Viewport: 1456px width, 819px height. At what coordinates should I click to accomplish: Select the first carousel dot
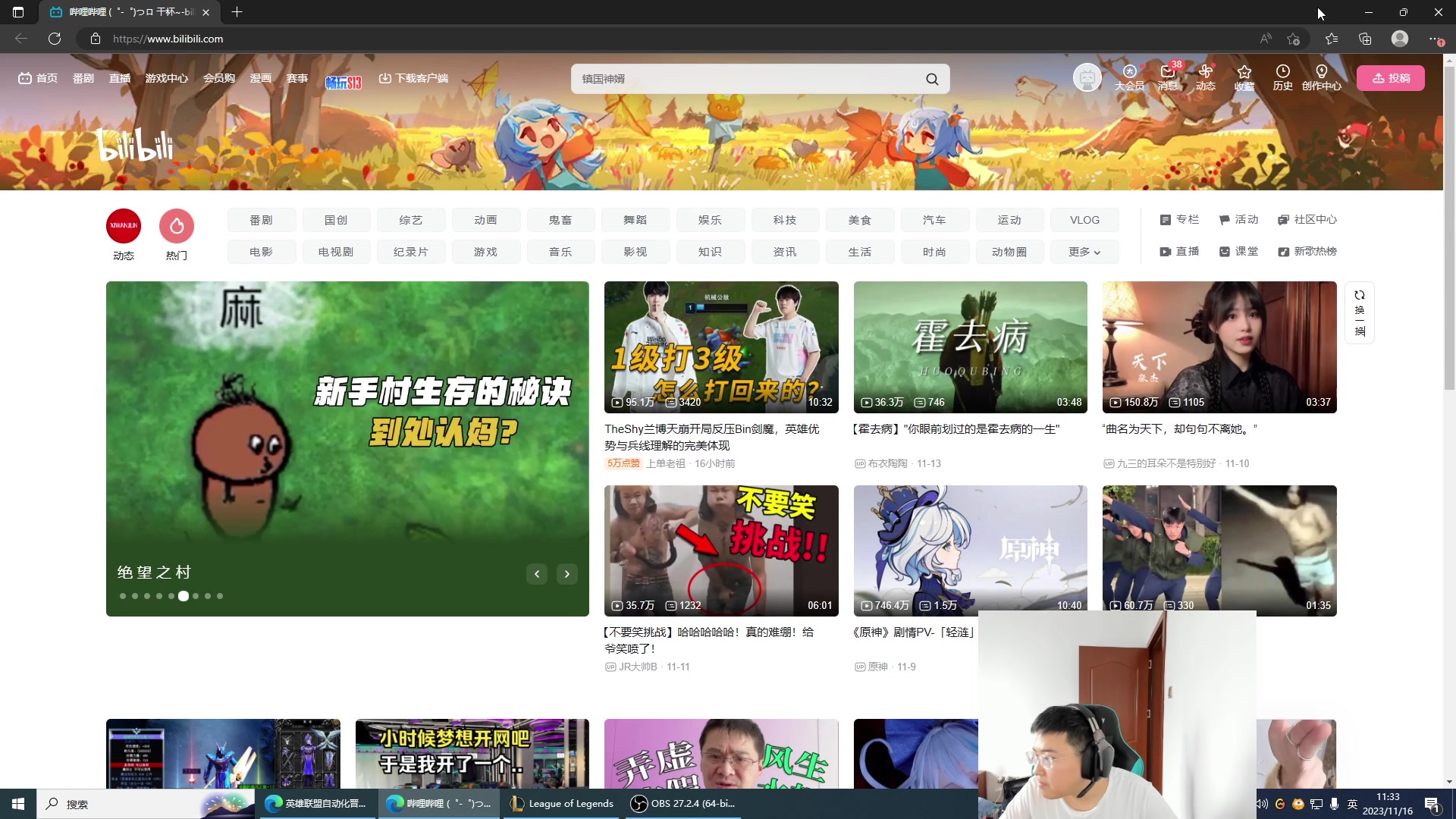123,596
